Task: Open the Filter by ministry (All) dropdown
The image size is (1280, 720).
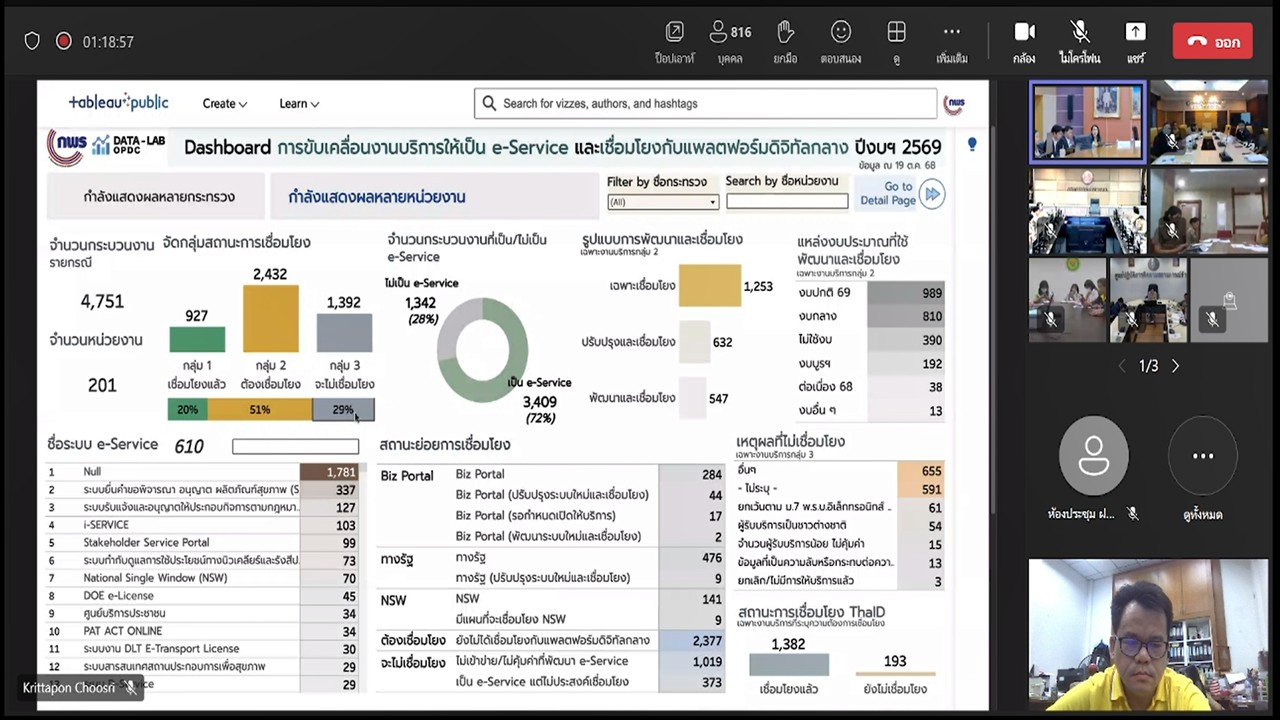Action: (663, 202)
